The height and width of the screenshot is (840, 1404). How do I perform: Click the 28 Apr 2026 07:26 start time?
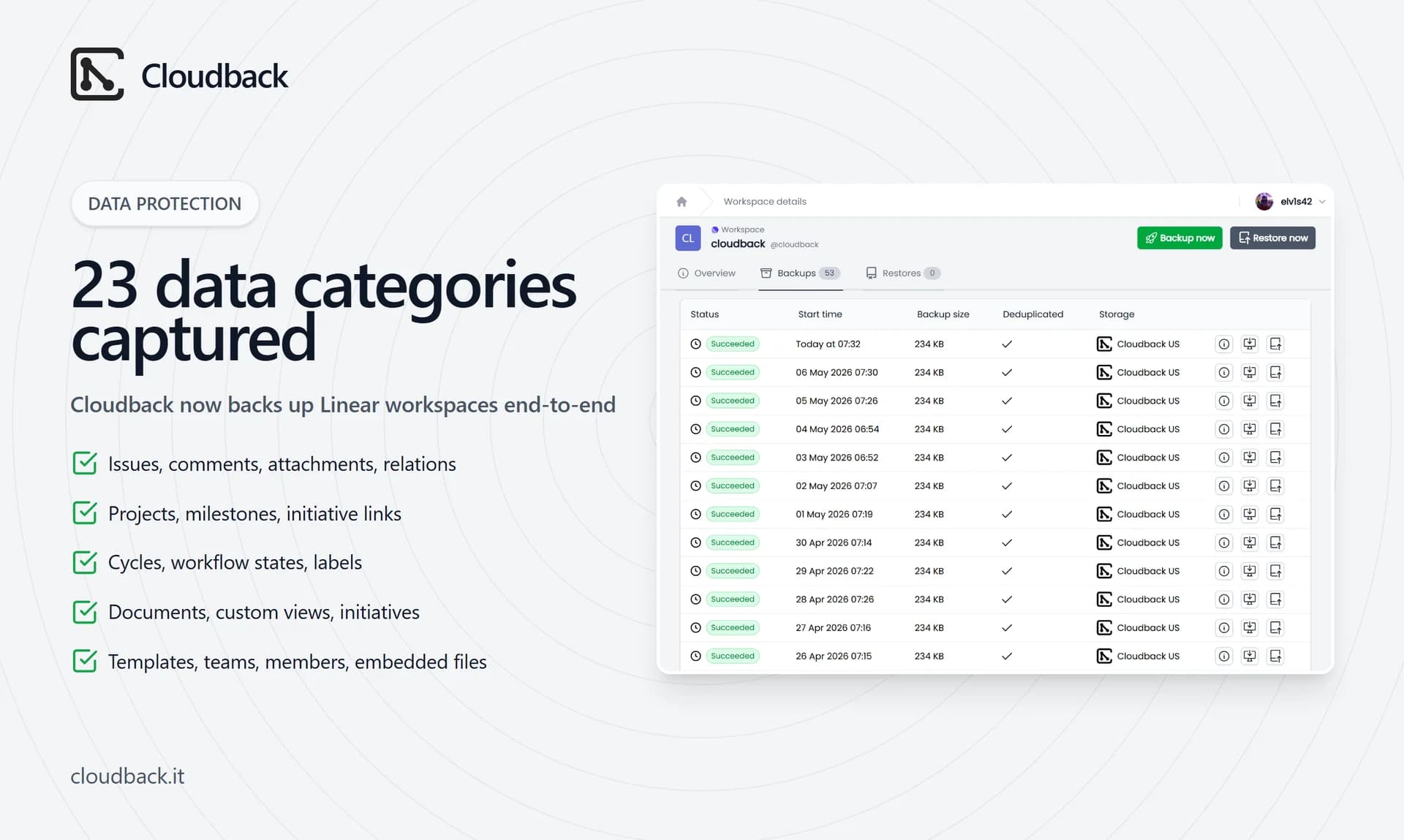pyautogui.click(x=834, y=599)
